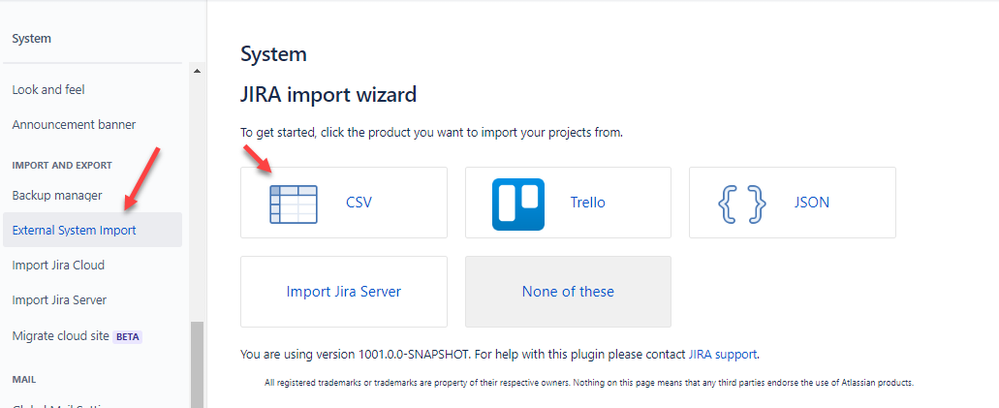Open Import Jira Server in sidebar

point(59,300)
